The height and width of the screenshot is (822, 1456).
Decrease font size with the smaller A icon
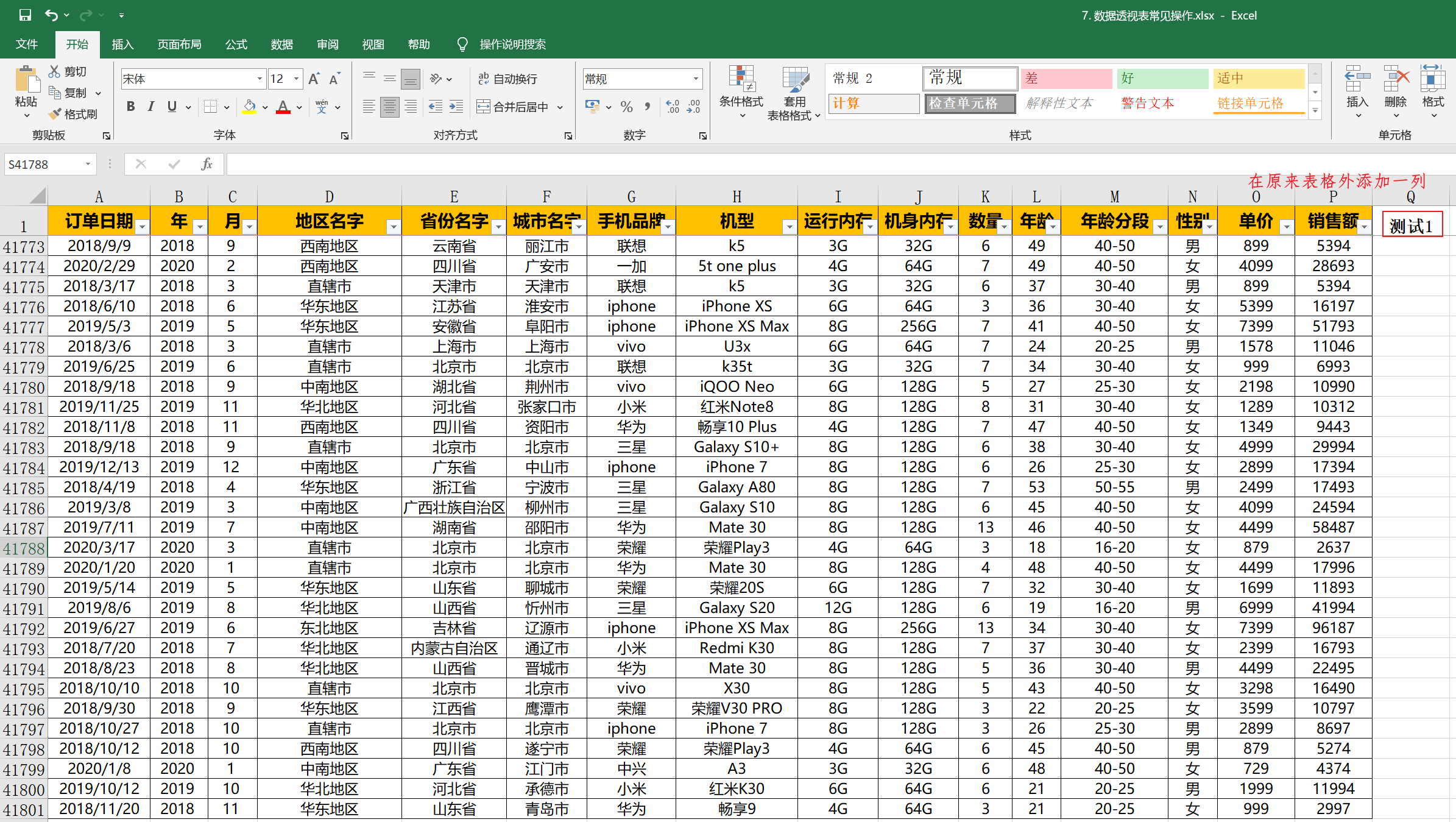334,79
